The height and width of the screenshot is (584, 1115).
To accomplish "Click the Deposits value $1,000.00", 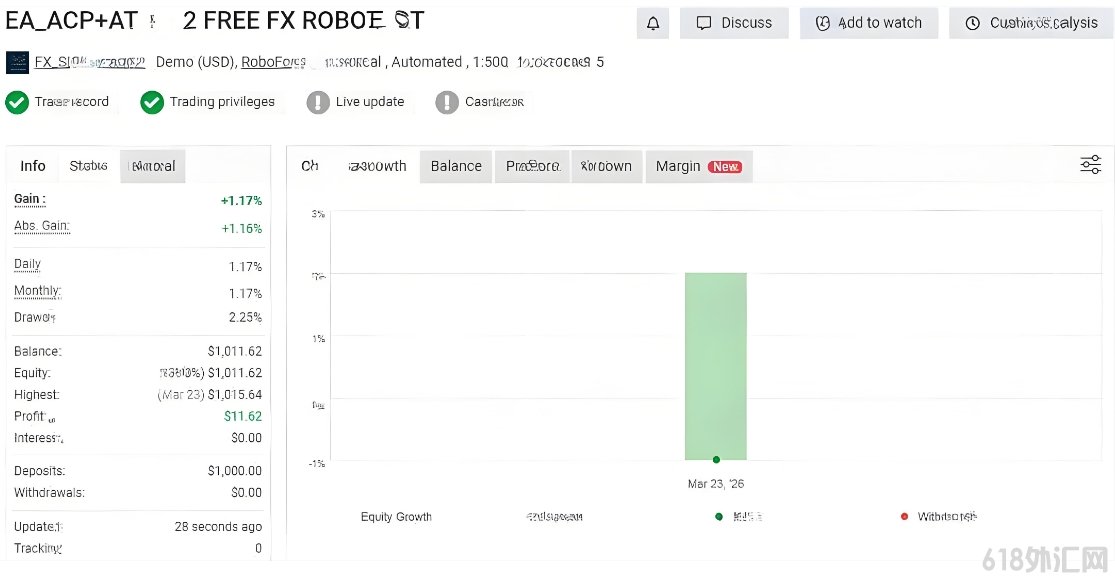I will 235,471.
